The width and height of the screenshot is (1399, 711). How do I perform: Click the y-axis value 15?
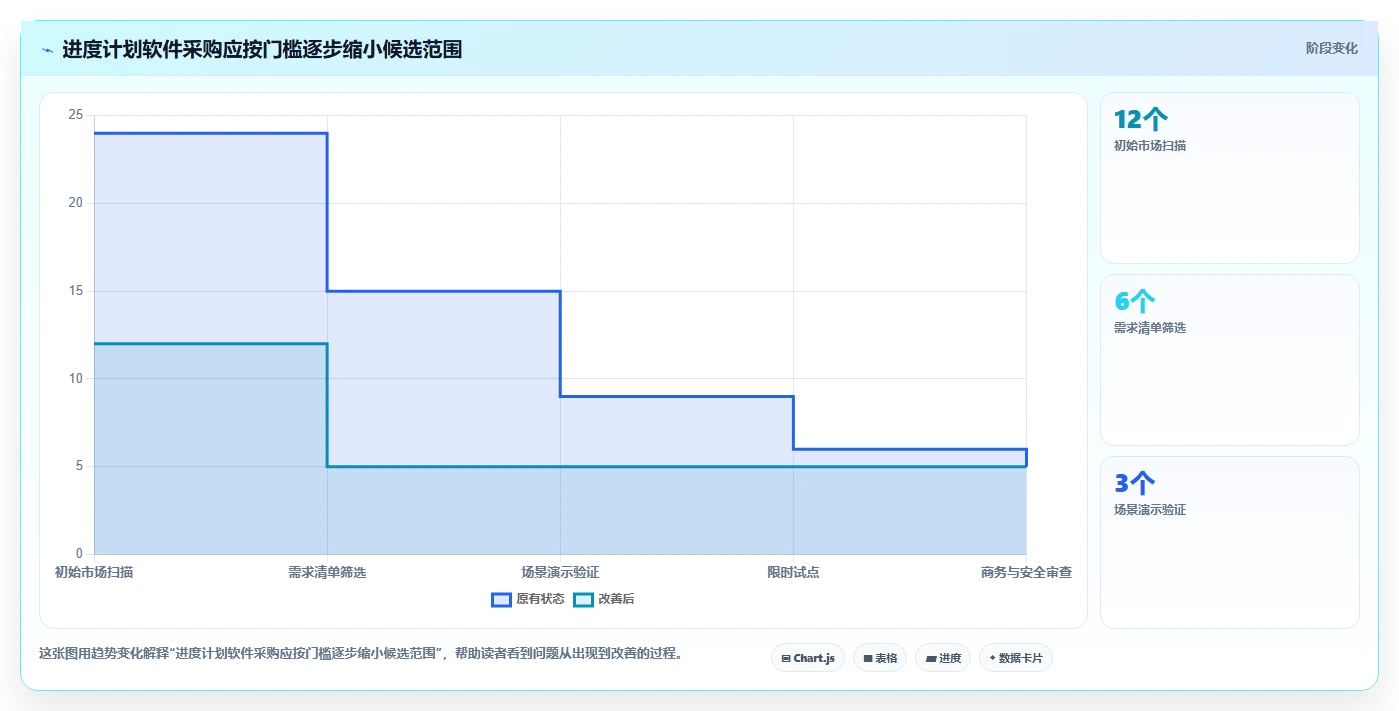[x=76, y=291]
